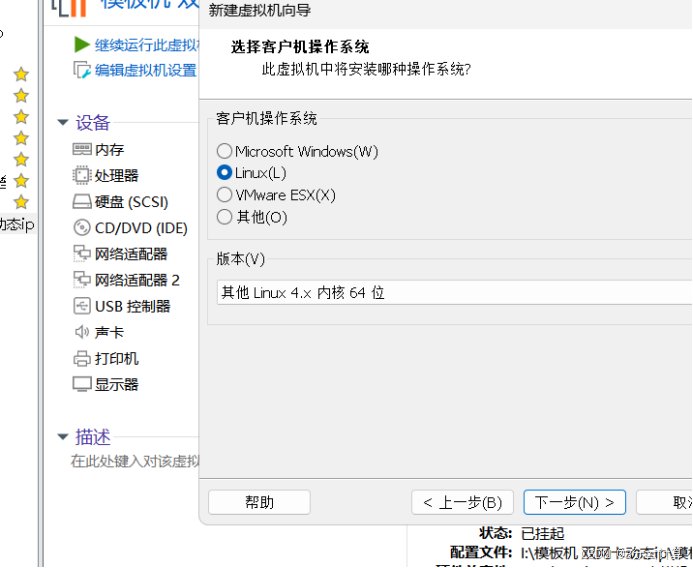Viewport: 693px width, 568px height.
Task: Select 打印机 device label
Action: [117, 358]
